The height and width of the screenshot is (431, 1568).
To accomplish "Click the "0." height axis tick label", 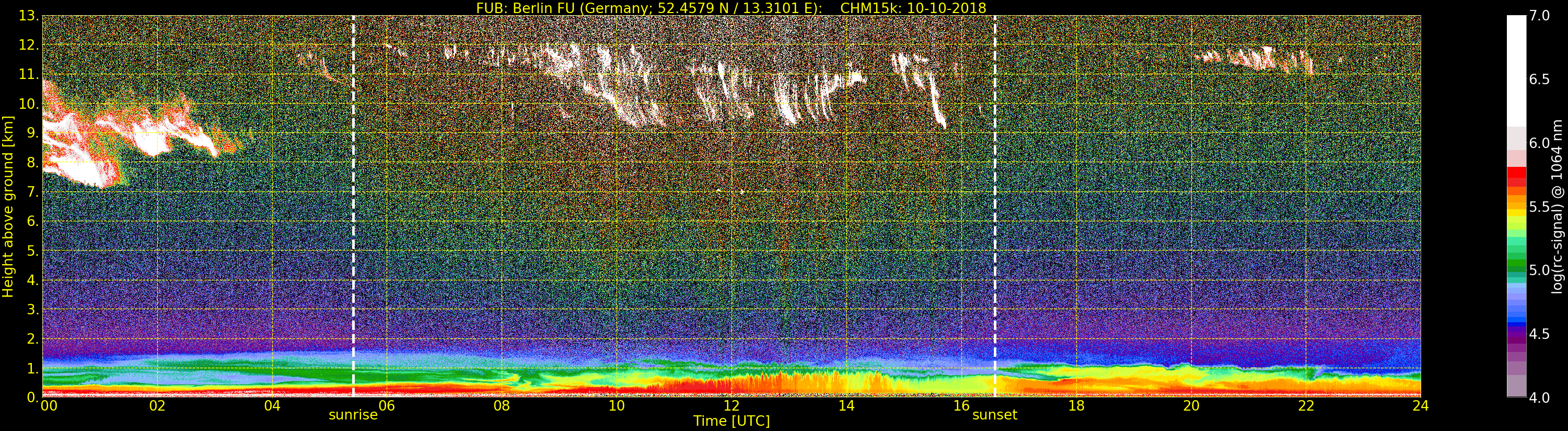I will pos(32,397).
